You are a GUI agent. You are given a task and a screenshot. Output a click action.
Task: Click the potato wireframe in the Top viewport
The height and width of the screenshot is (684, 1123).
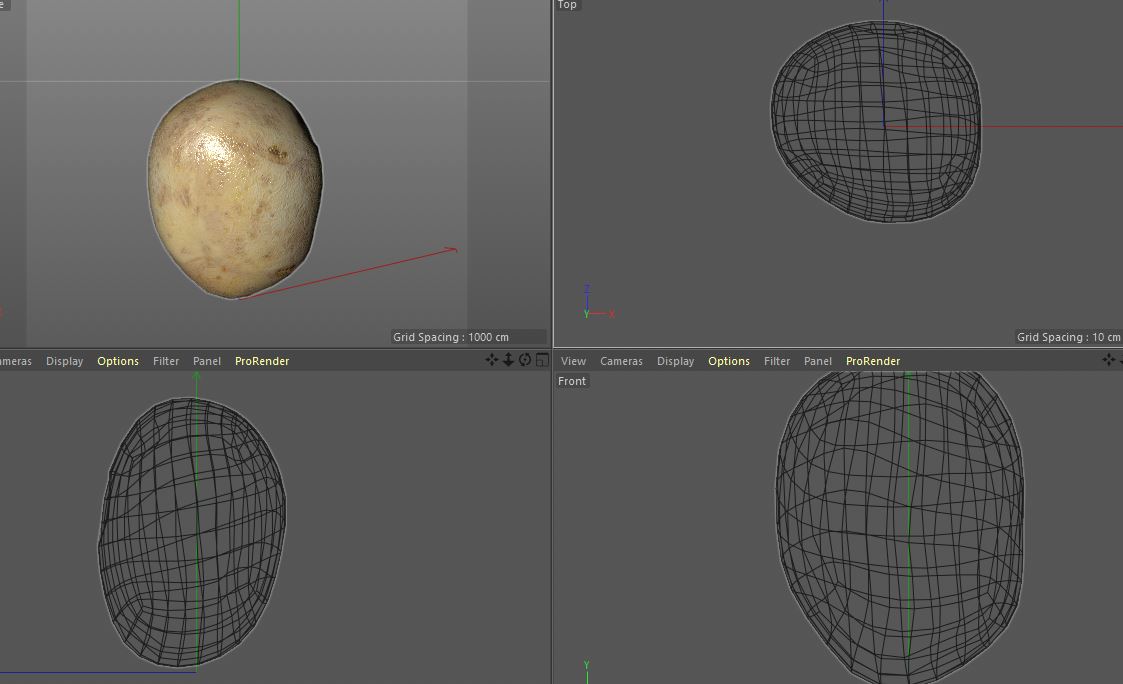(875, 120)
